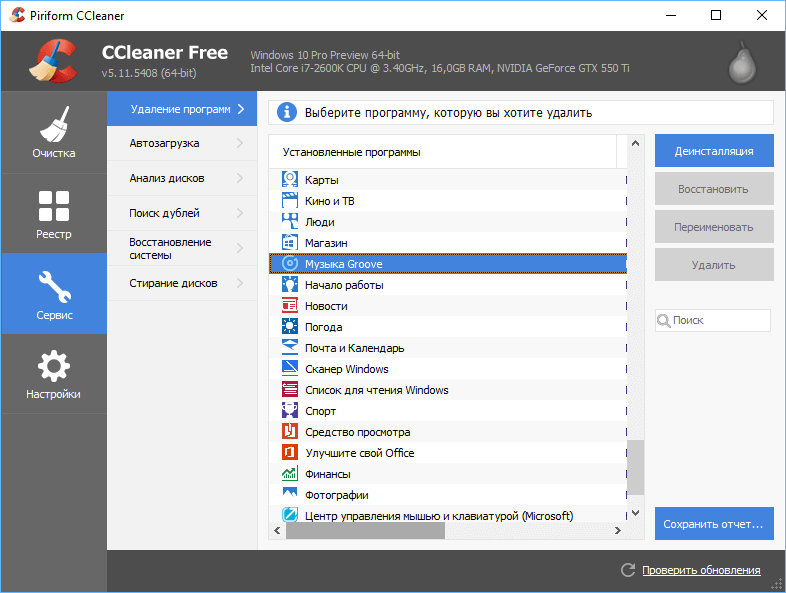Select the Сканер Windows row

coord(448,368)
